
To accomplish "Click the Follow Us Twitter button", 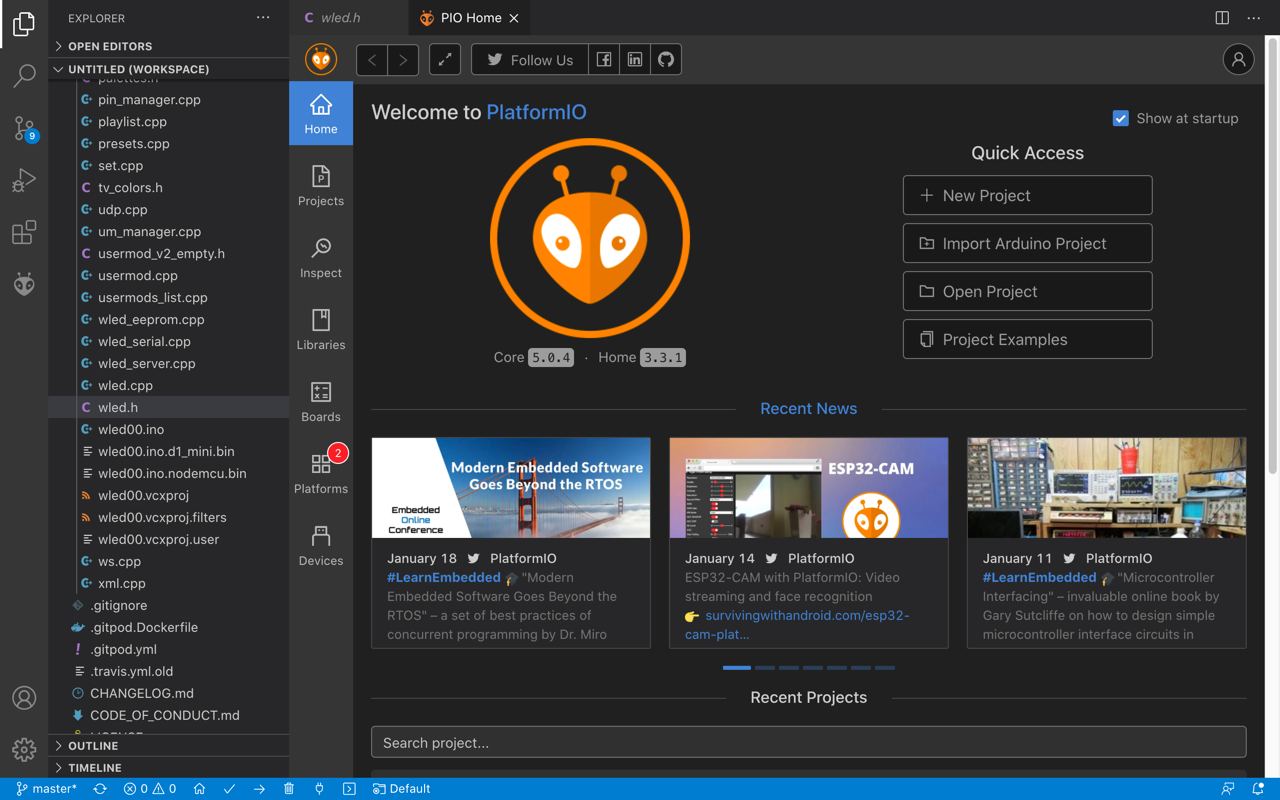I will click(x=530, y=59).
